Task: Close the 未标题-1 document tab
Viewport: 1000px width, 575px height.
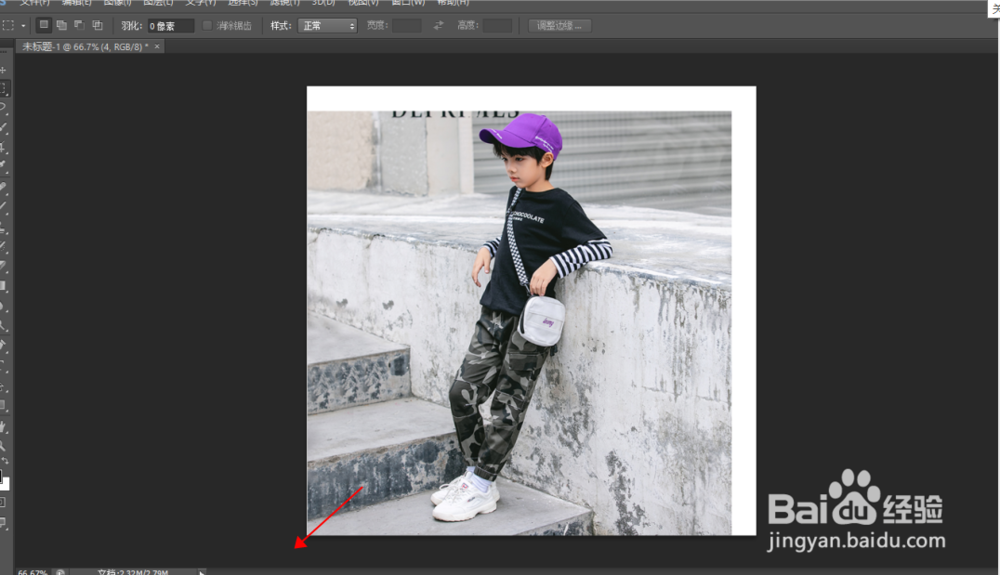Action: click(157, 47)
